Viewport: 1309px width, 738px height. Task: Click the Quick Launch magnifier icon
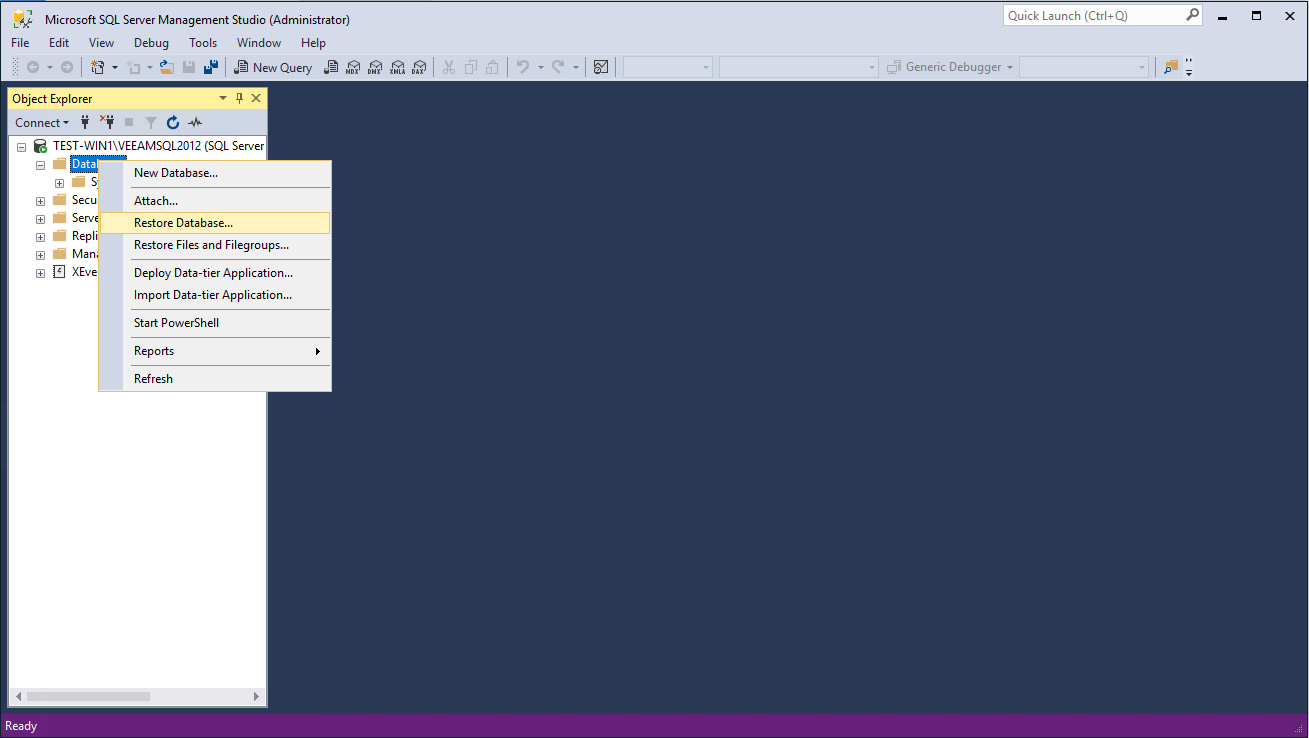pyautogui.click(x=1192, y=15)
